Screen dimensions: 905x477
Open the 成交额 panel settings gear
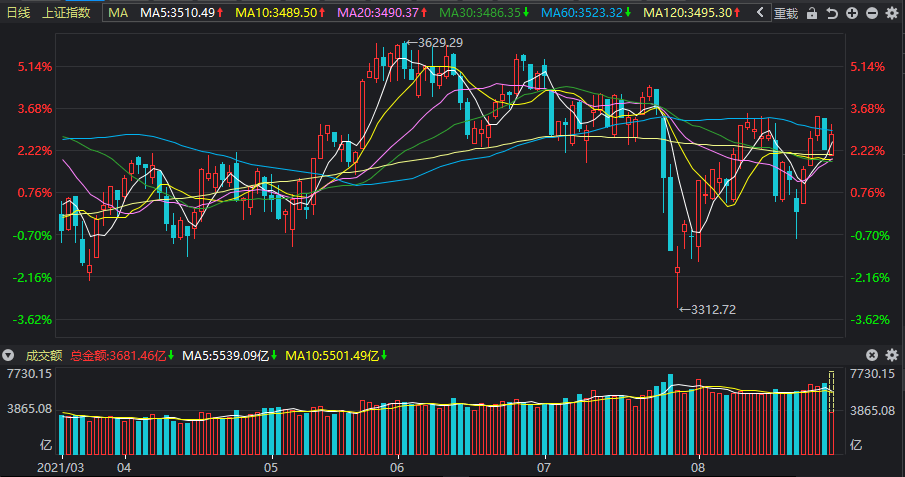coord(891,355)
